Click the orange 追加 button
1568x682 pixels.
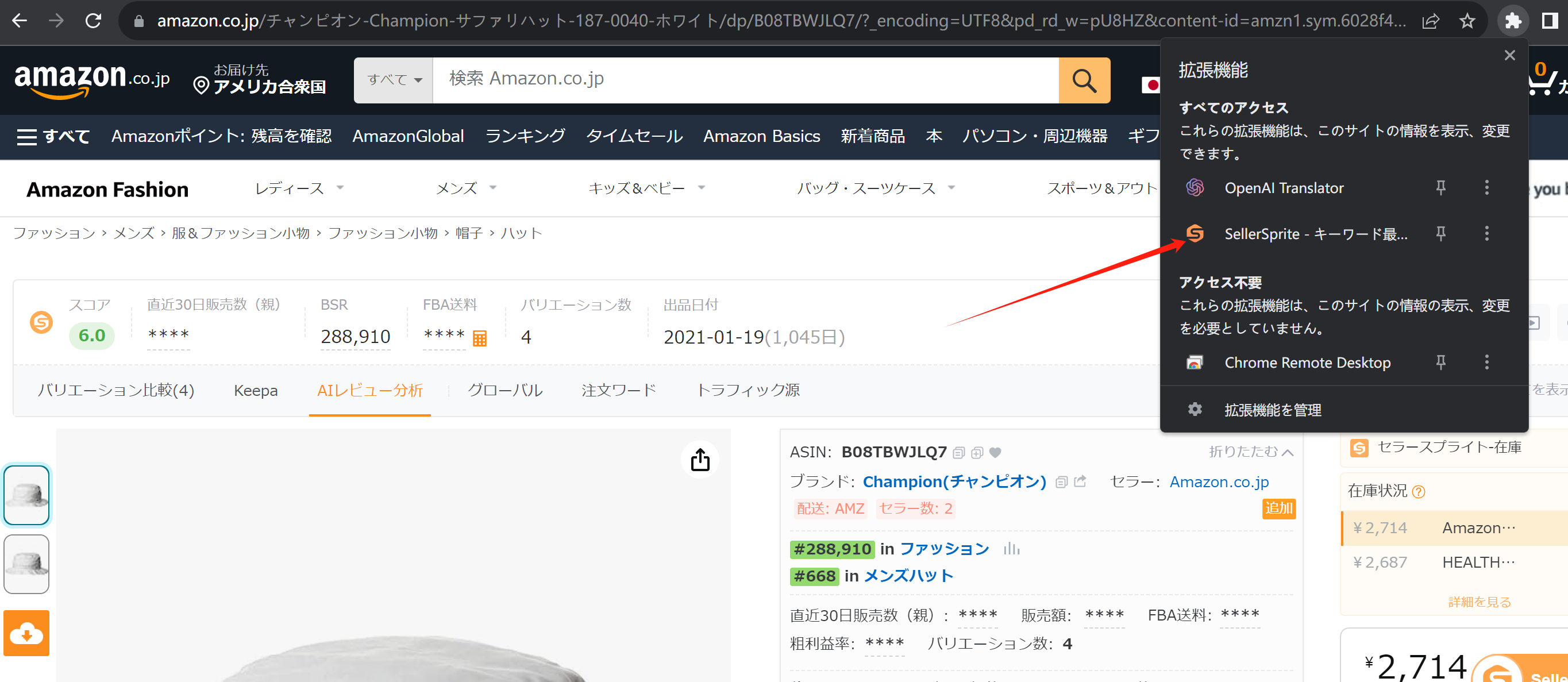(x=1279, y=508)
